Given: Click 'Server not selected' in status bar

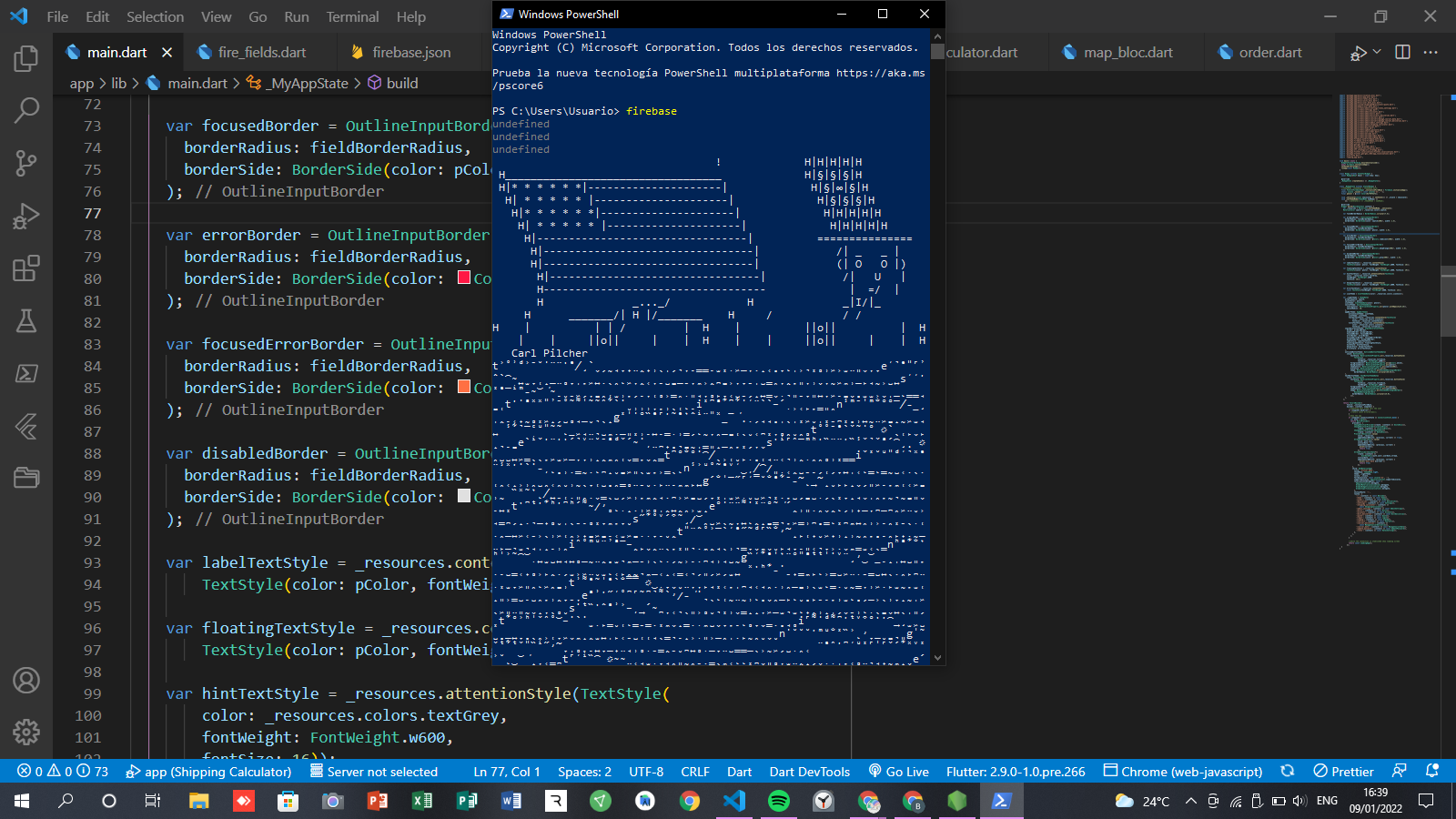Looking at the screenshot, I should pos(374,772).
